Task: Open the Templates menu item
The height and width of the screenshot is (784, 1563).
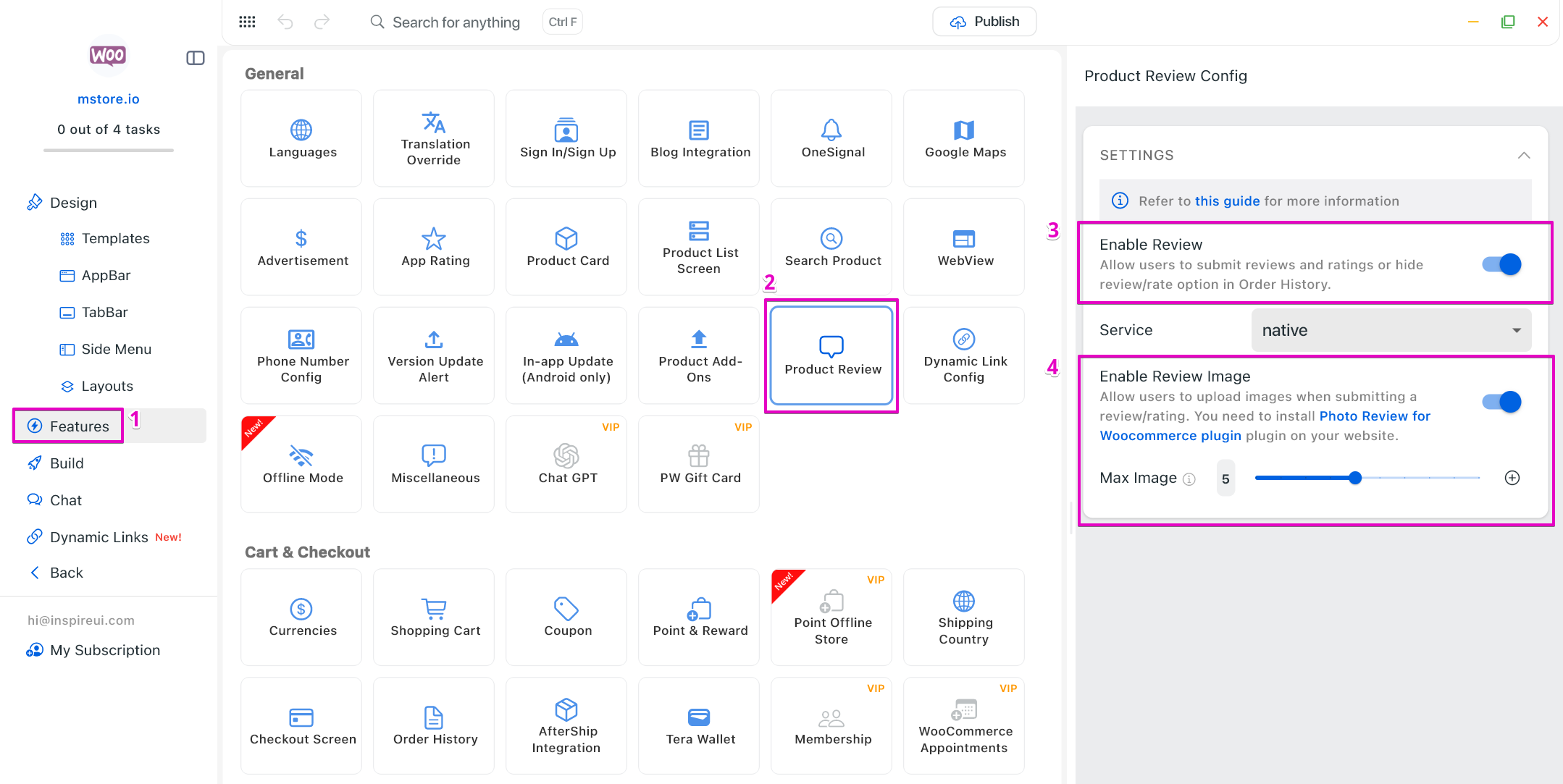Action: point(115,238)
